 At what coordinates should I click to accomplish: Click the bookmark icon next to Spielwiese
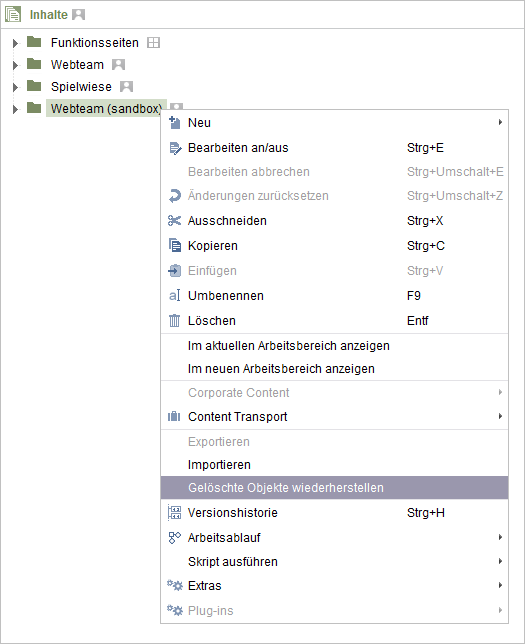127,86
